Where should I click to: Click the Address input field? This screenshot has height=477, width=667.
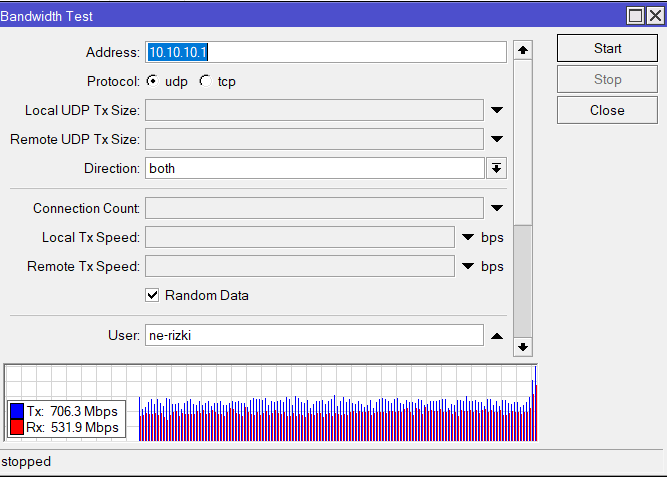tap(326, 52)
